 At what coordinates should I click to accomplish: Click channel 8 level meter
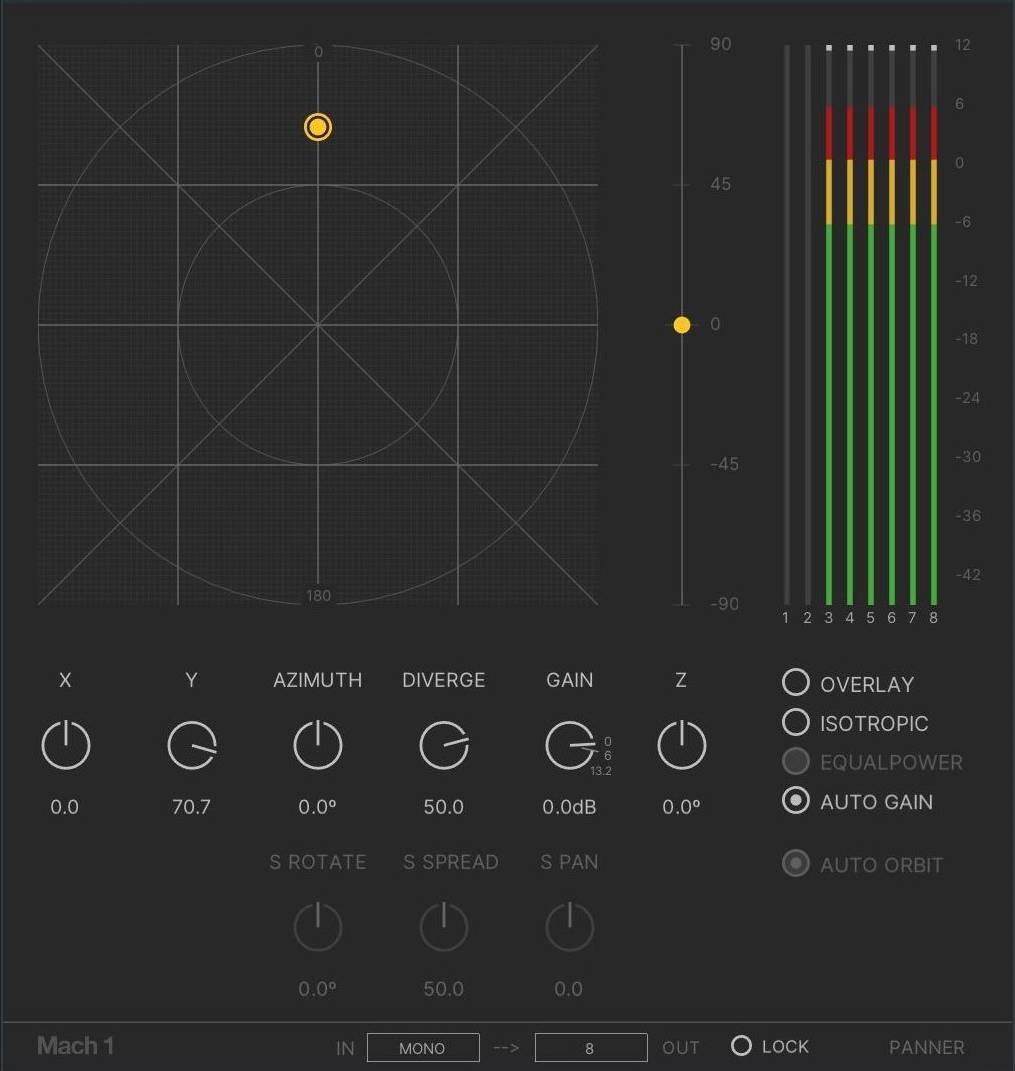(x=934, y=325)
